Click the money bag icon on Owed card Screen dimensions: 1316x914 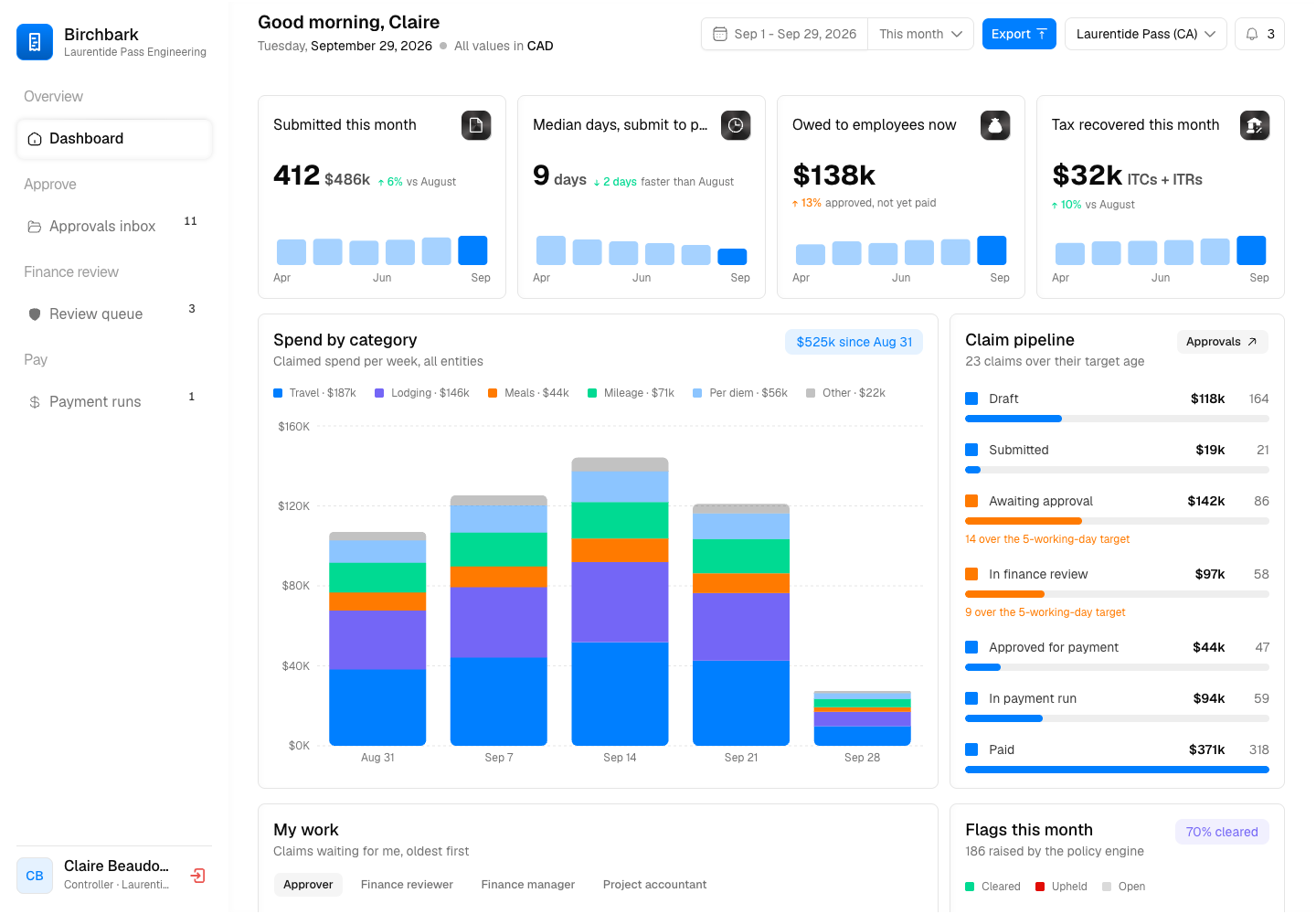click(x=995, y=125)
